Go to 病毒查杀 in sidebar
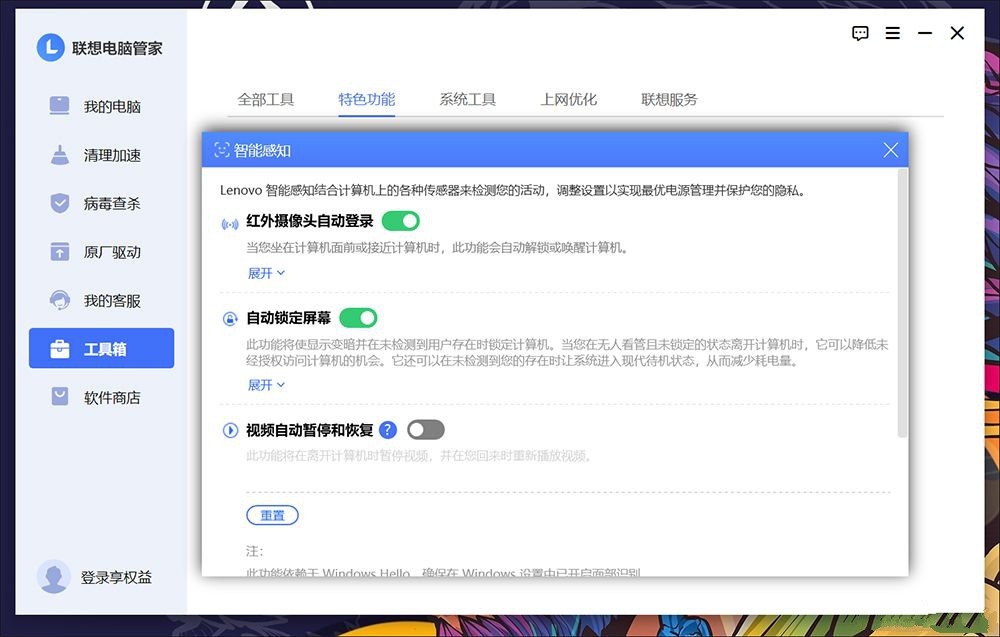 pyautogui.click(x=101, y=203)
